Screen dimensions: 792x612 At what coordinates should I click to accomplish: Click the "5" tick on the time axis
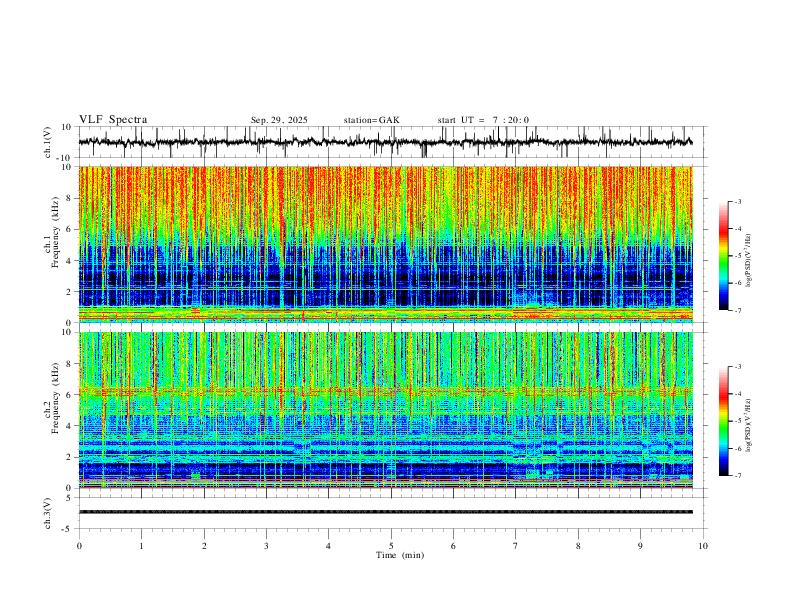click(x=391, y=546)
